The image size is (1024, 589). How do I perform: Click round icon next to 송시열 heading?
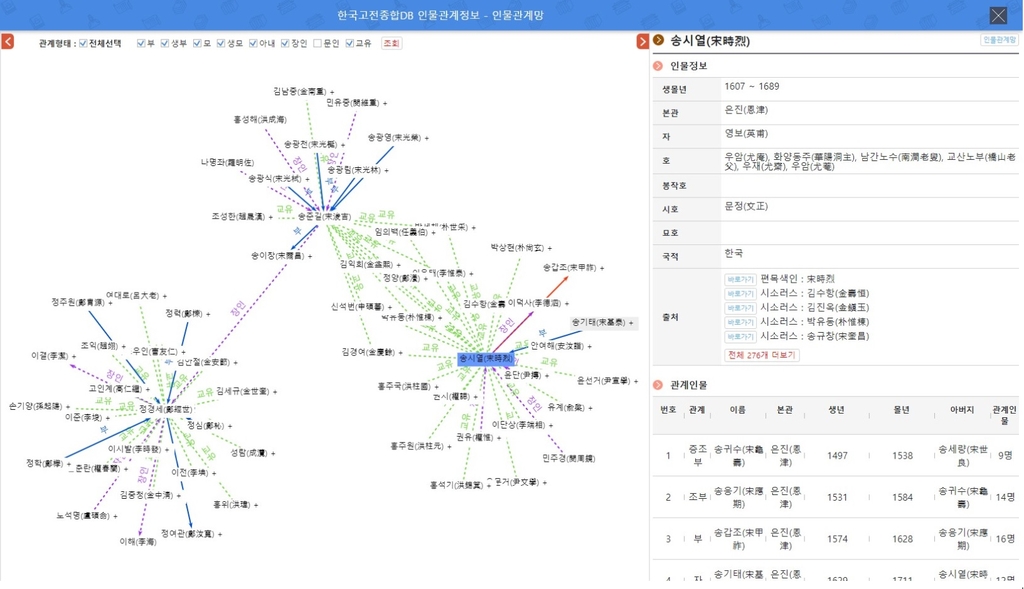(x=659, y=42)
